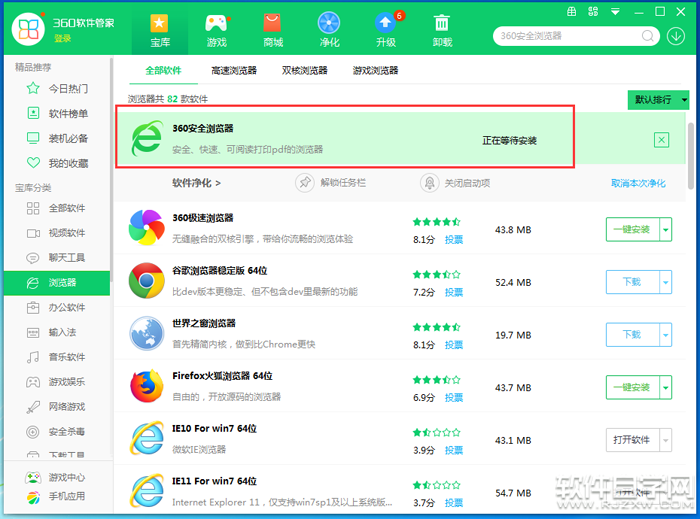Select 全部软件 category in sidebar

pyautogui.click(x=57, y=208)
